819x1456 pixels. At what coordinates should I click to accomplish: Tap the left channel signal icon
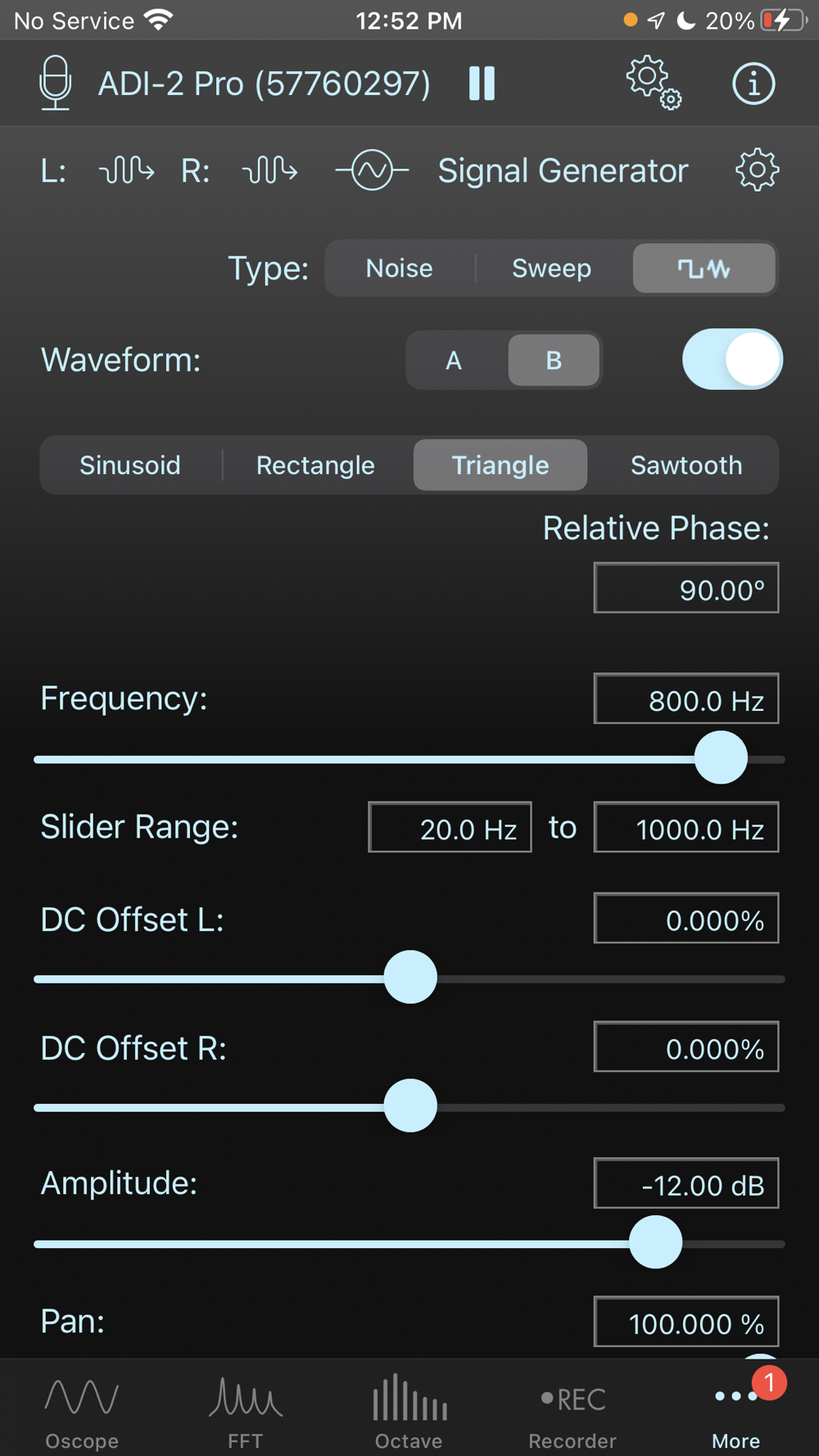pyautogui.click(x=126, y=170)
